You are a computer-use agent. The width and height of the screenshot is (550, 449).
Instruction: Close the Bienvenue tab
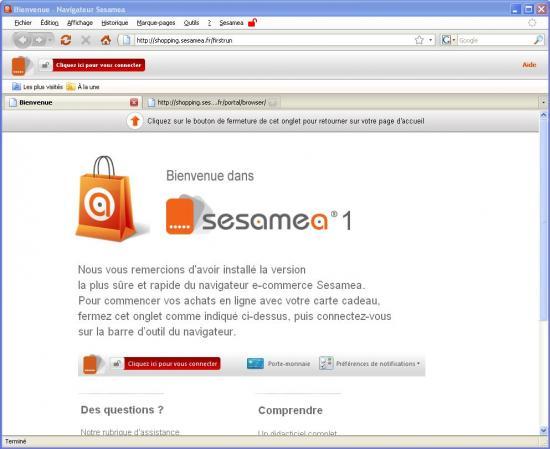[134, 102]
